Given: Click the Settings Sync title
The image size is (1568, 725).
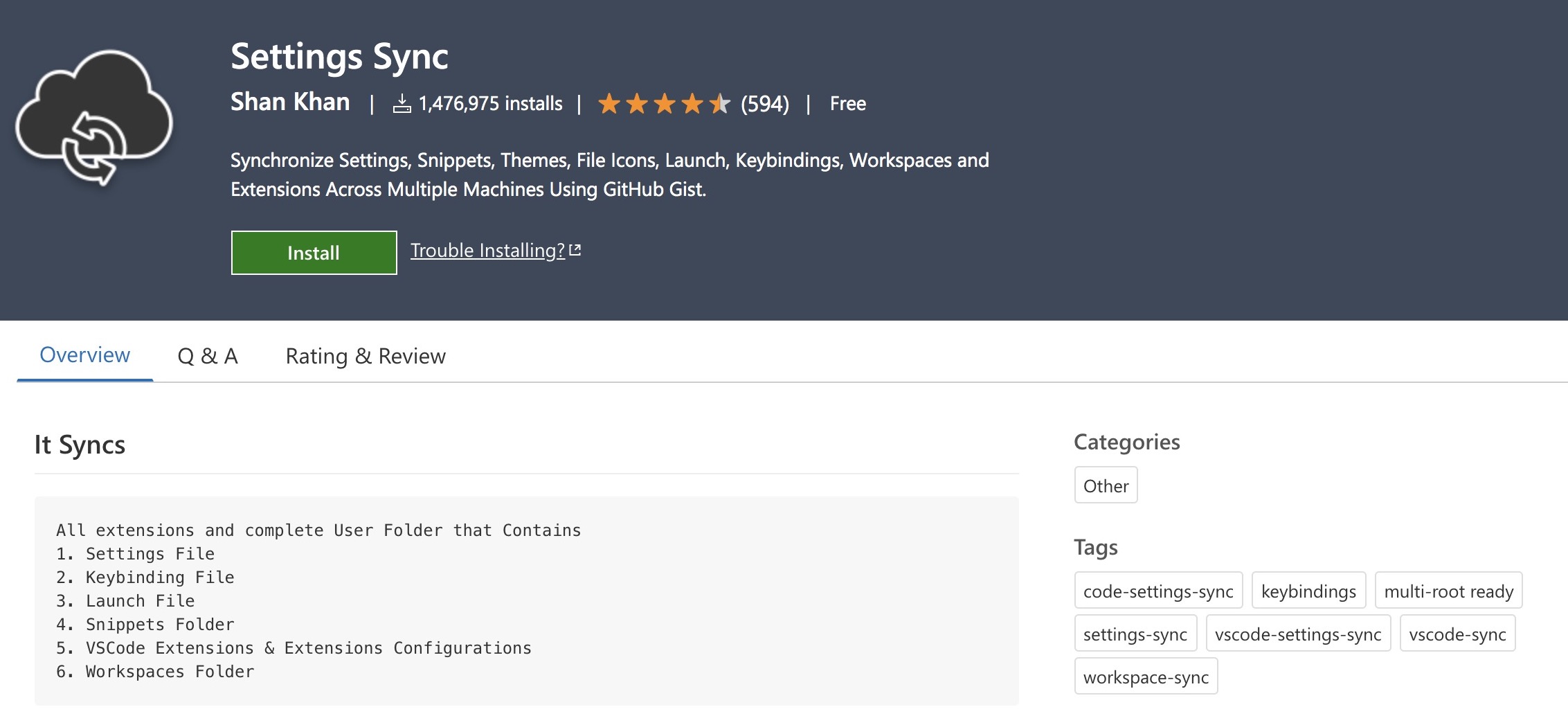Looking at the screenshot, I should [x=339, y=55].
